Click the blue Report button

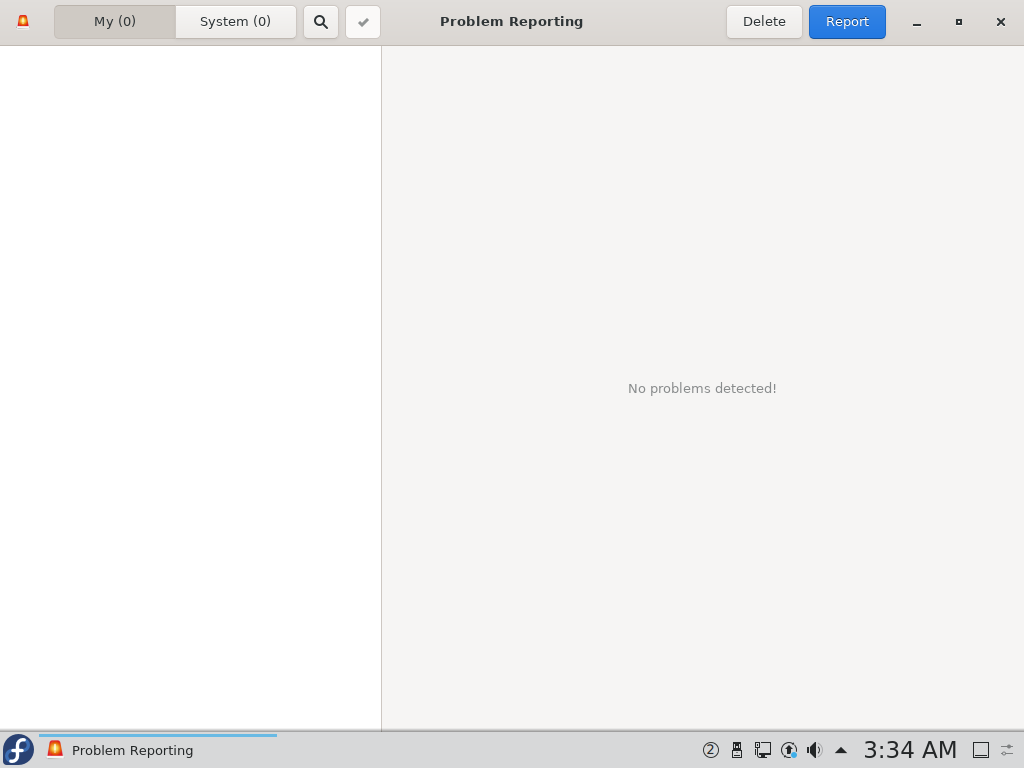(847, 22)
